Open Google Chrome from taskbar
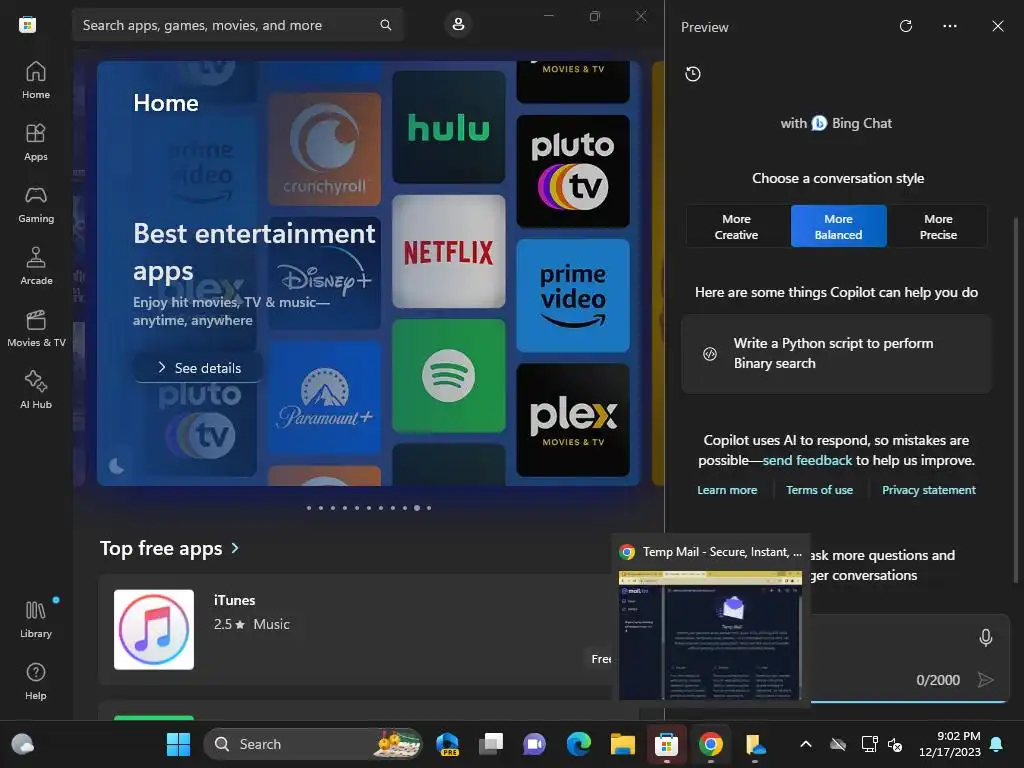 (711, 744)
